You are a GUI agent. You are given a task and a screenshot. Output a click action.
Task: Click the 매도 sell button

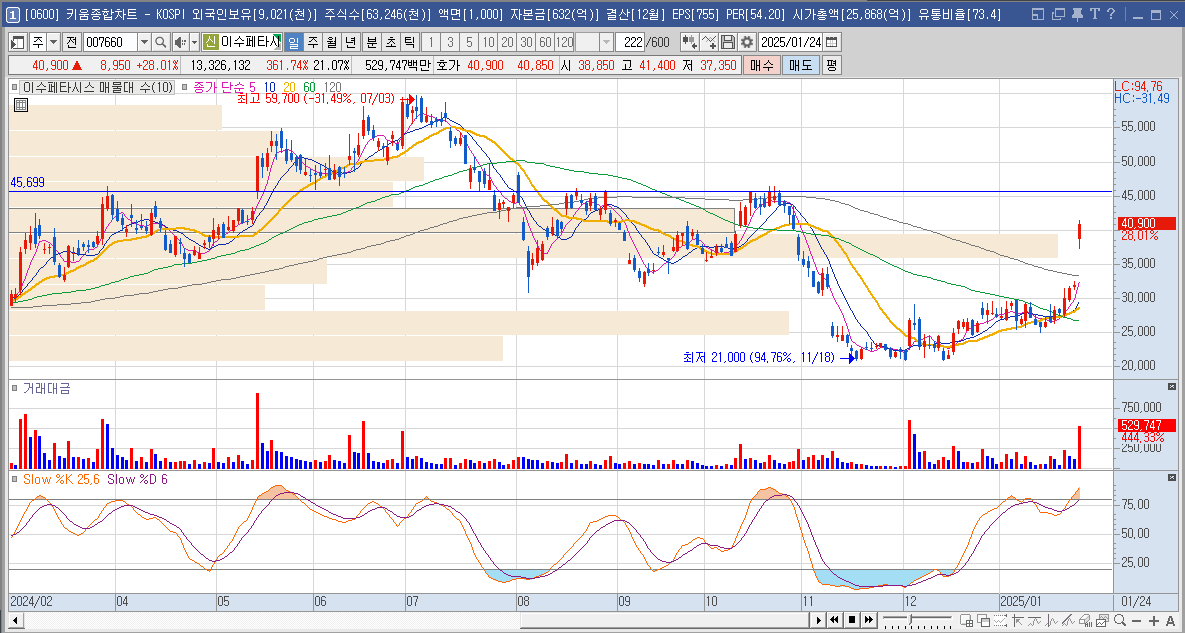pyautogui.click(x=800, y=65)
